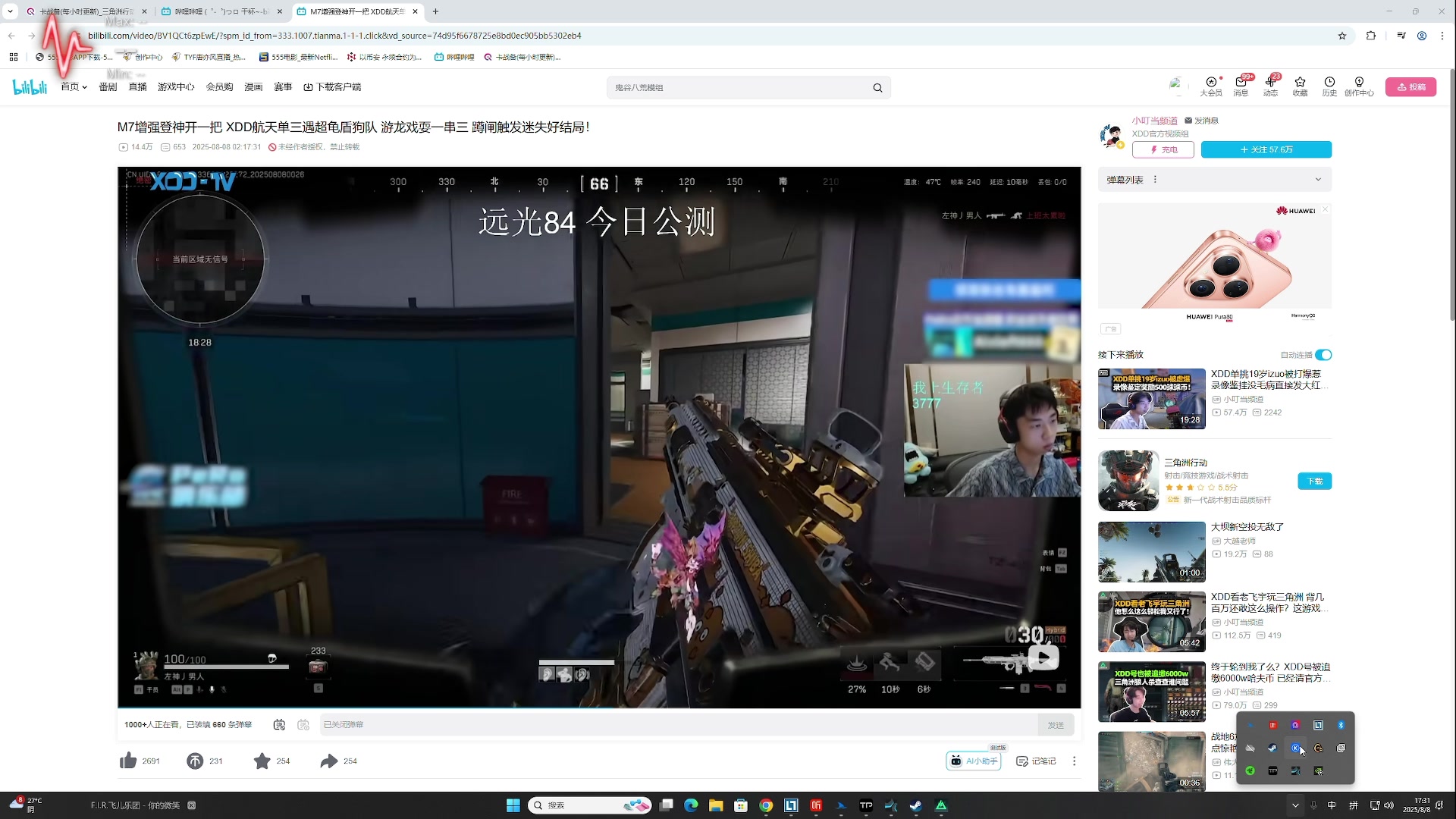Share the video using the arrow icon

(328, 761)
